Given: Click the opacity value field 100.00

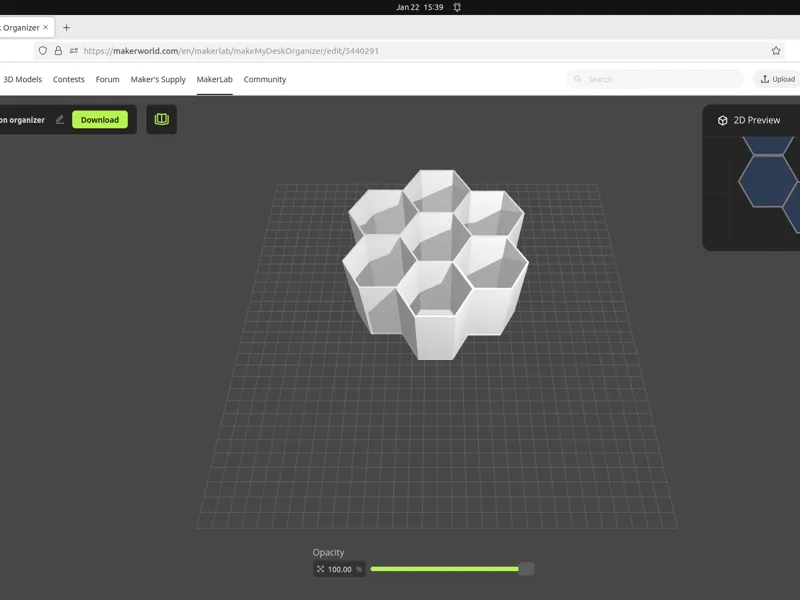Looking at the screenshot, I should pyautogui.click(x=339, y=569).
